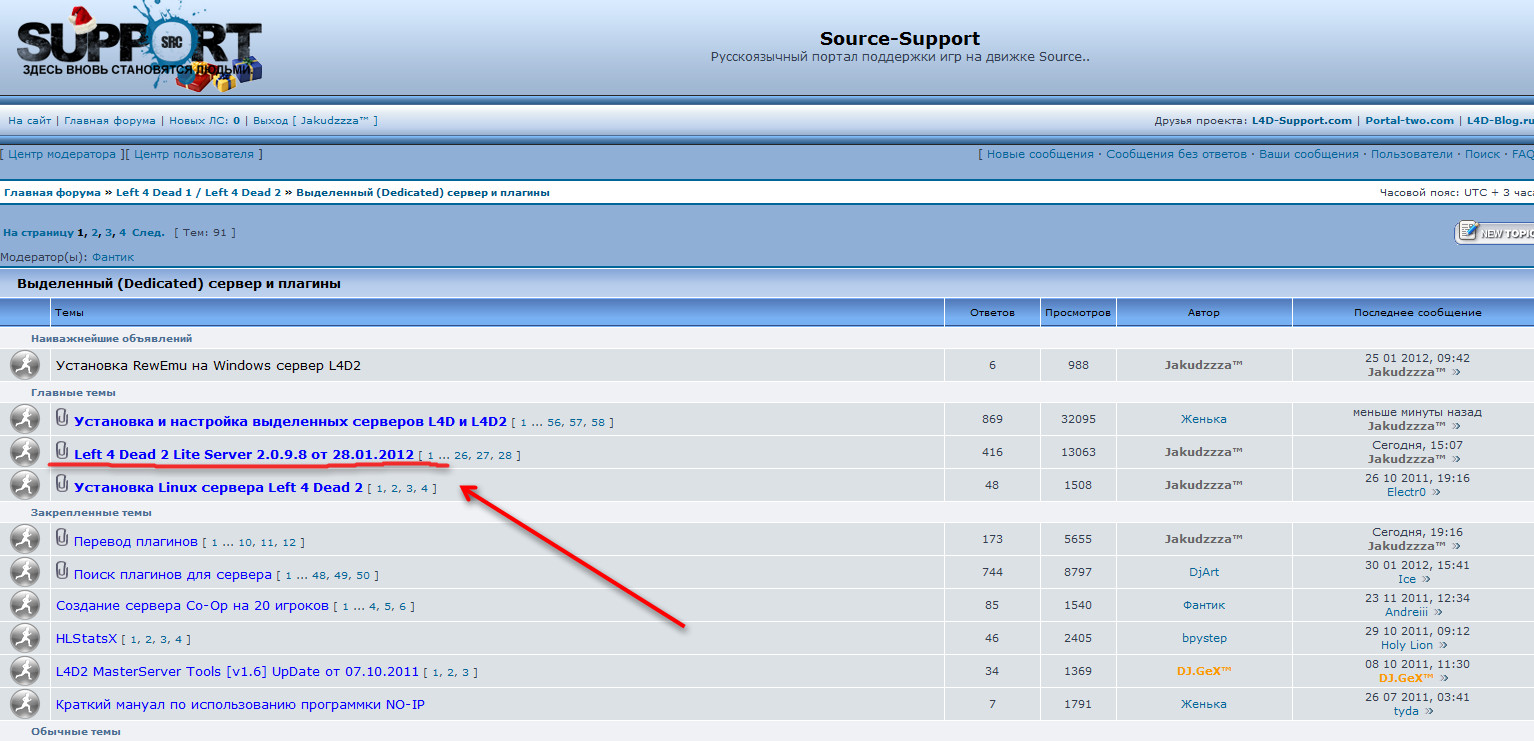Click the New Topic button
This screenshot has height=741, width=1534.
click(1494, 232)
